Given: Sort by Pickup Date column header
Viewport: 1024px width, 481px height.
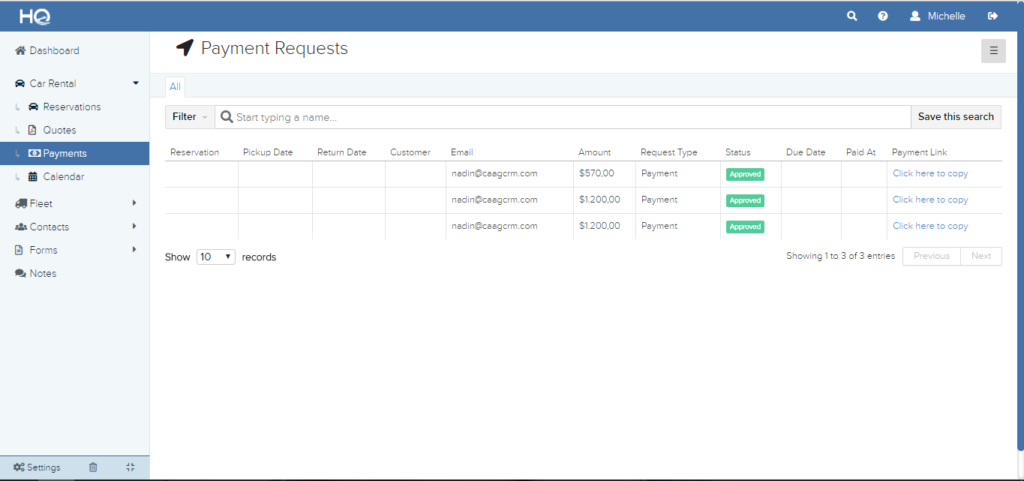Looking at the screenshot, I should [268, 152].
